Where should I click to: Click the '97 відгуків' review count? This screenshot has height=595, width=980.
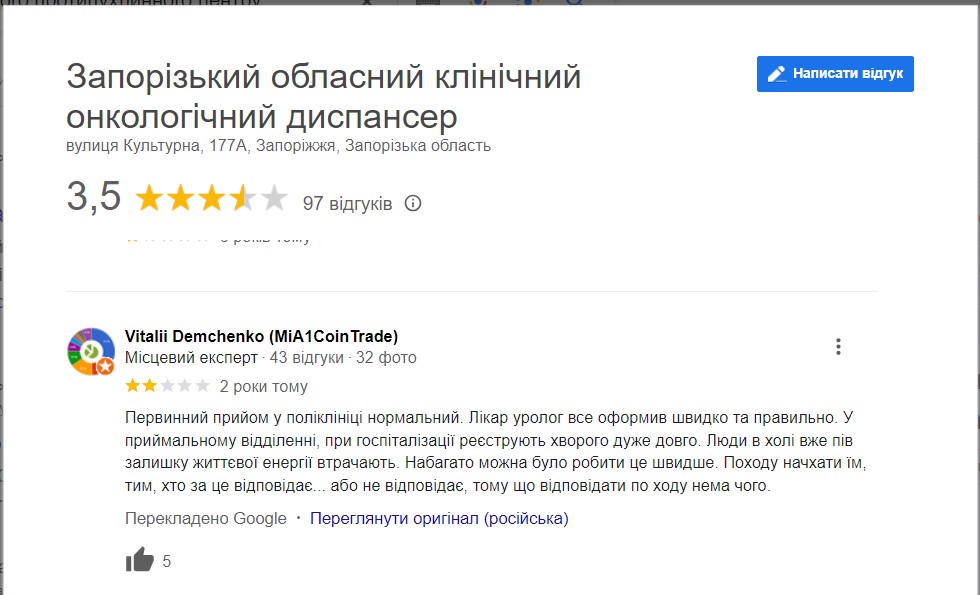pos(347,203)
